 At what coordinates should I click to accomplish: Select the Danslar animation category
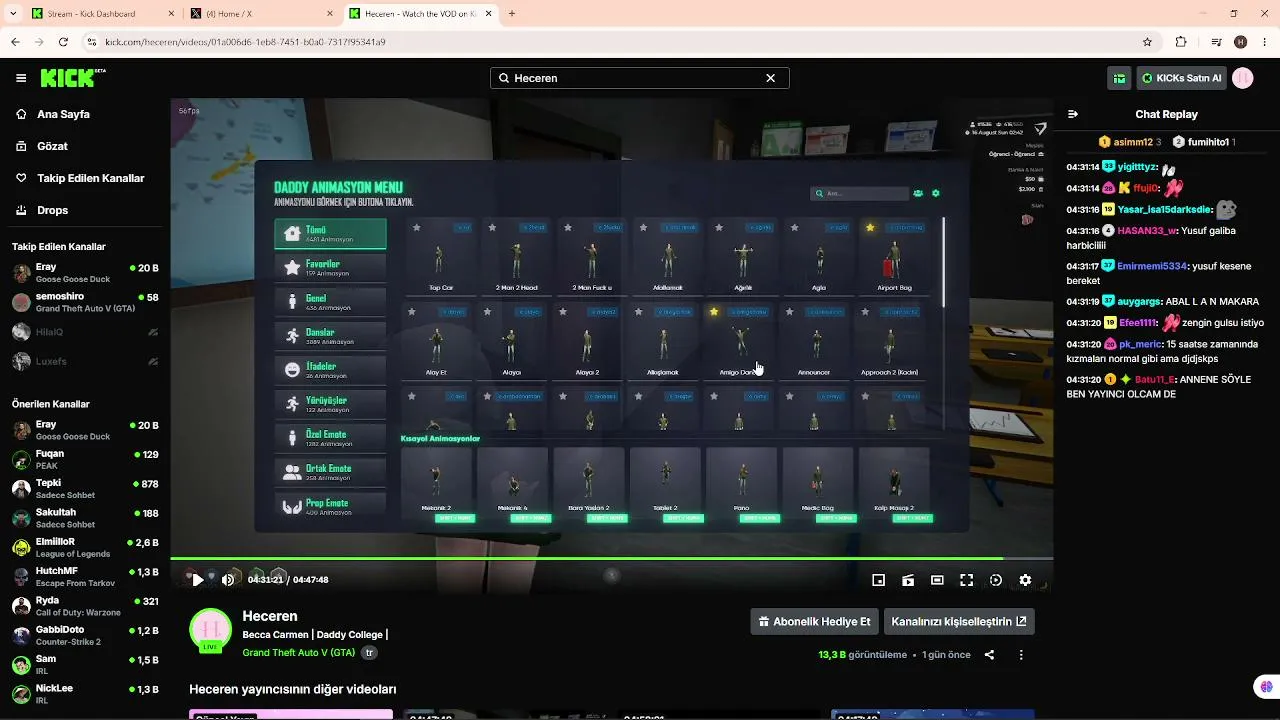(x=330, y=335)
